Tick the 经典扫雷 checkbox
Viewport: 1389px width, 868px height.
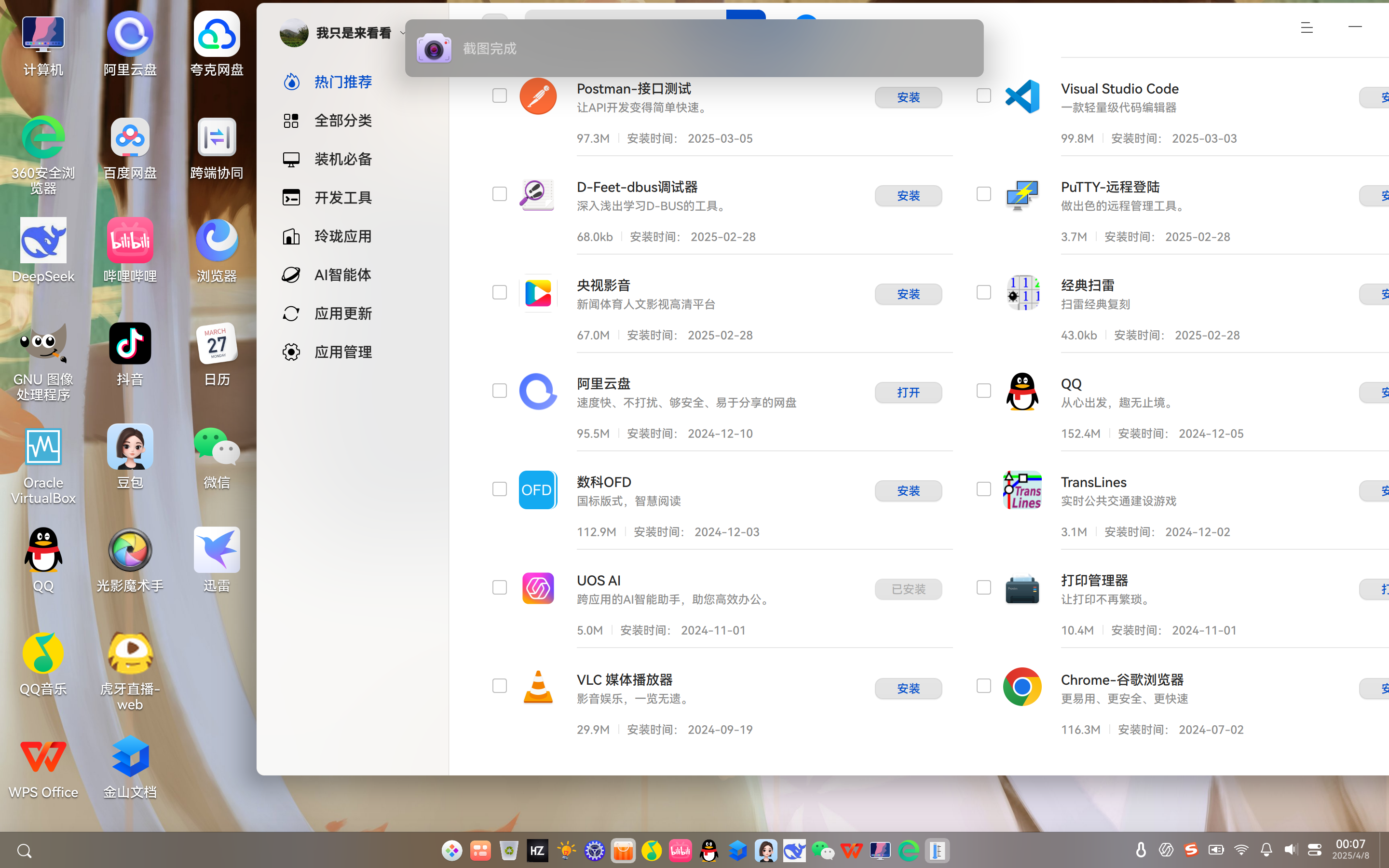(x=984, y=292)
